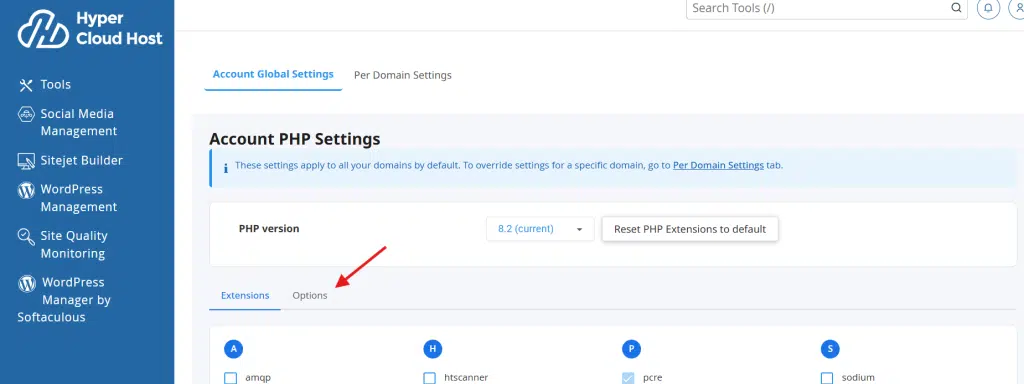Screen dimensions: 1024x384
Task: Open Site Quality Monitoring
Action: 62,244
